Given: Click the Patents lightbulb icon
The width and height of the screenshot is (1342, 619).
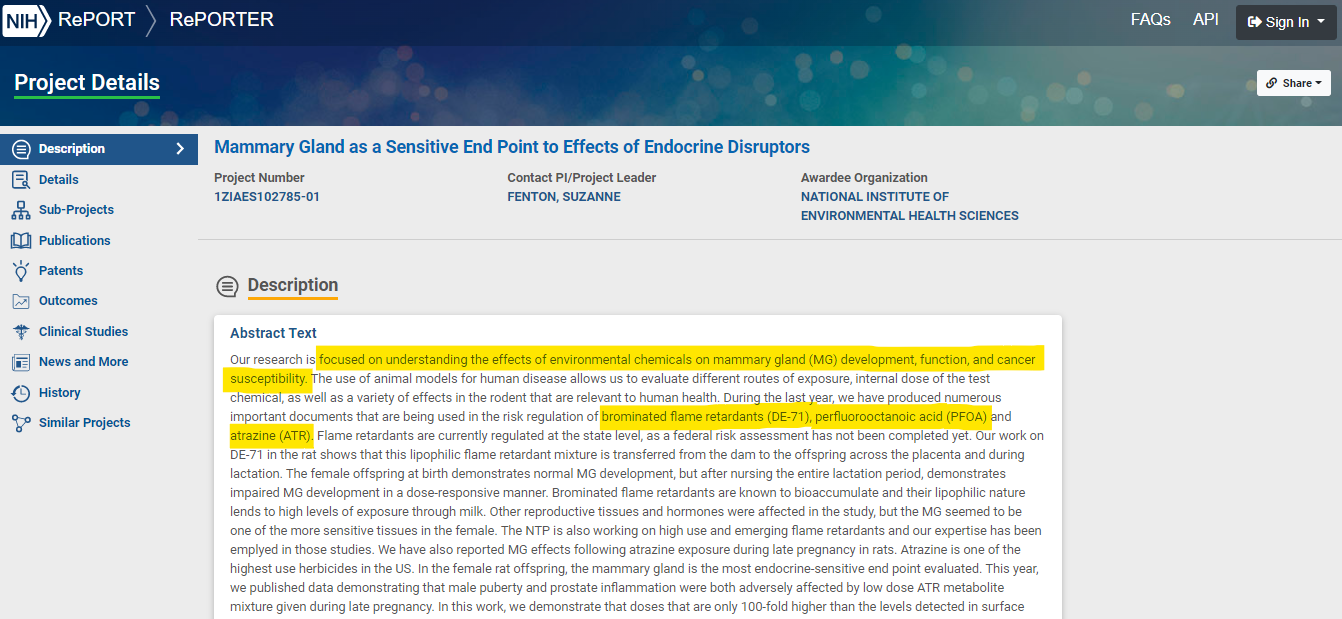Looking at the screenshot, I should coord(20,271).
